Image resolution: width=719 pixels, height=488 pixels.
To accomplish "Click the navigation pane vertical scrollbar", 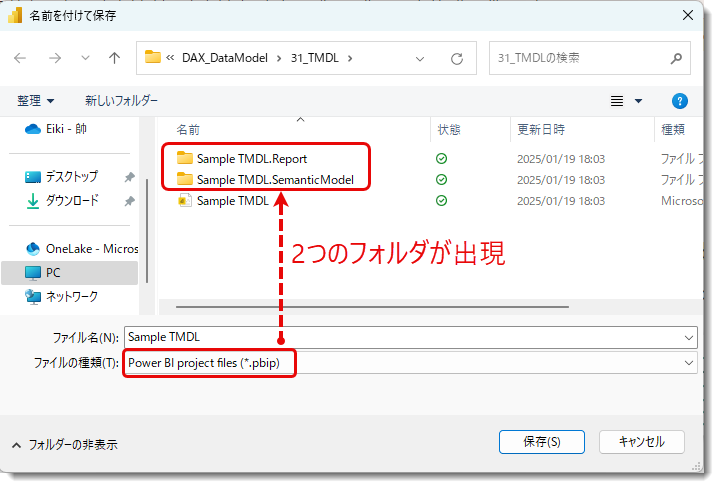I will [x=147, y=231].
